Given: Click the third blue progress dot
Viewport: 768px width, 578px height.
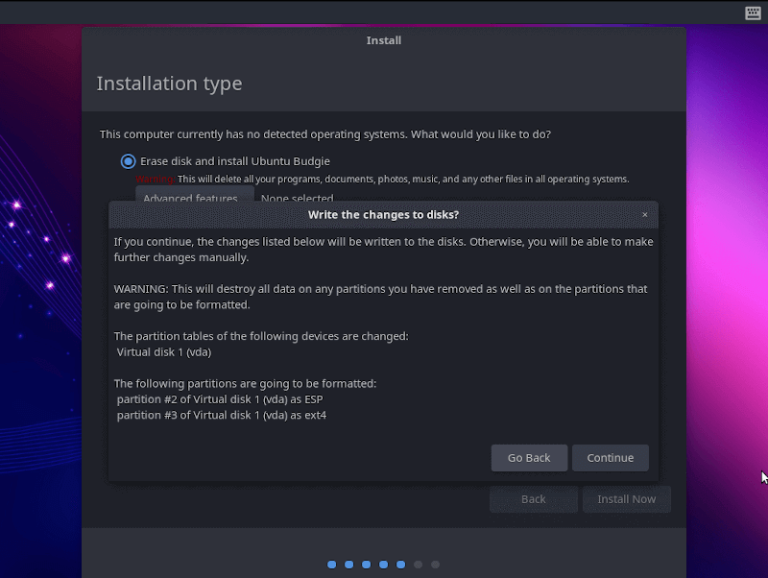Looking at the screenshot, I should pyautogui.click(x=366, y=565).
